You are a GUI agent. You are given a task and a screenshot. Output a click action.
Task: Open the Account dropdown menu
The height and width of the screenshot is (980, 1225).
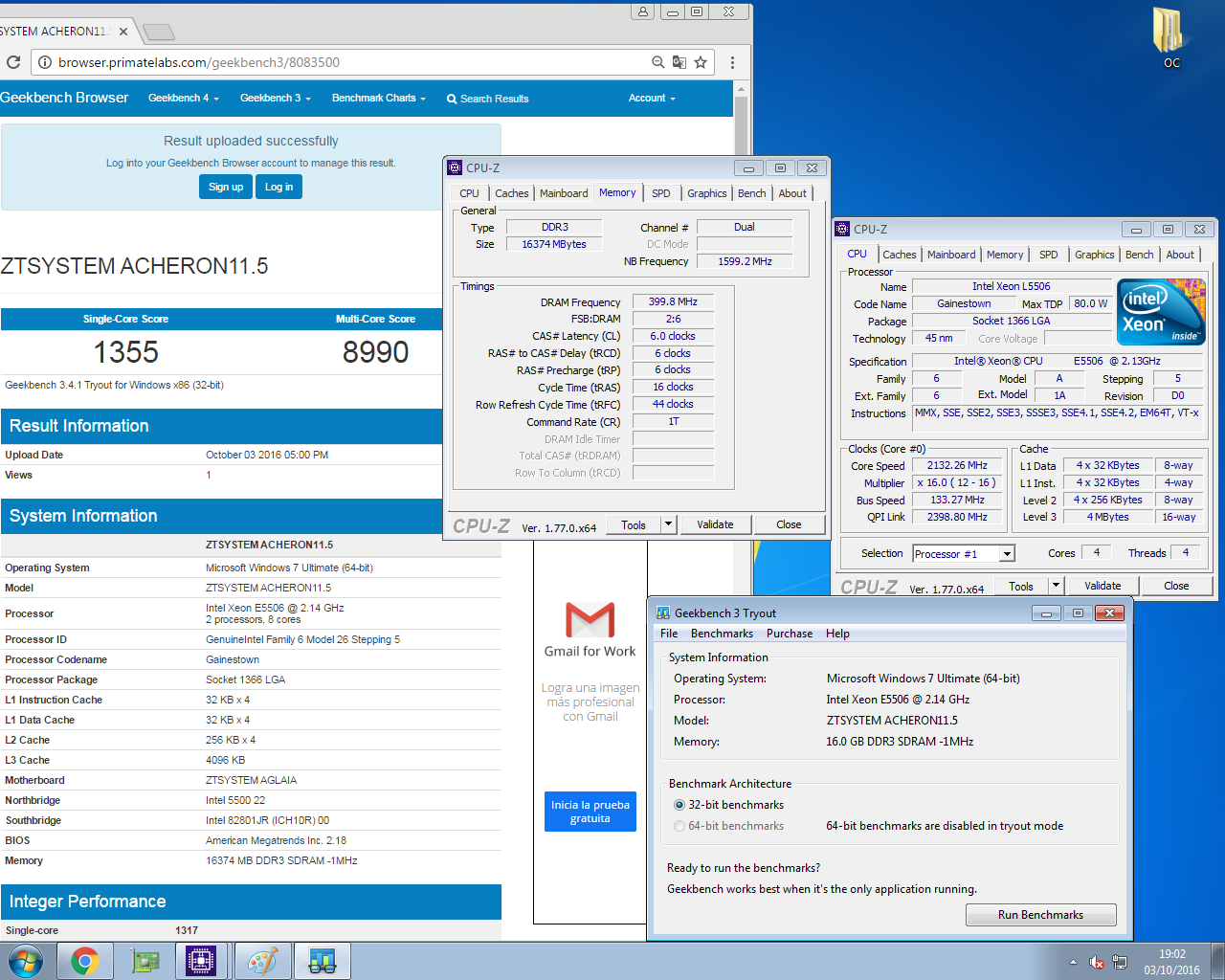click(652, 98)
